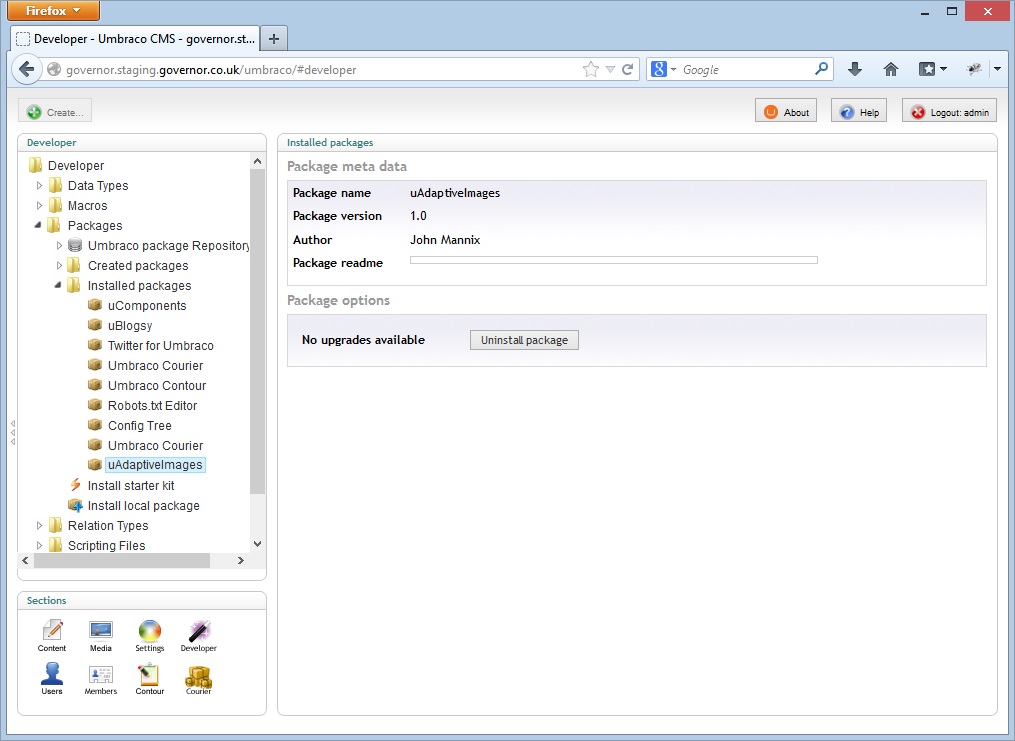Click the tree panel horizontal scrollbar

click(122, 560)
